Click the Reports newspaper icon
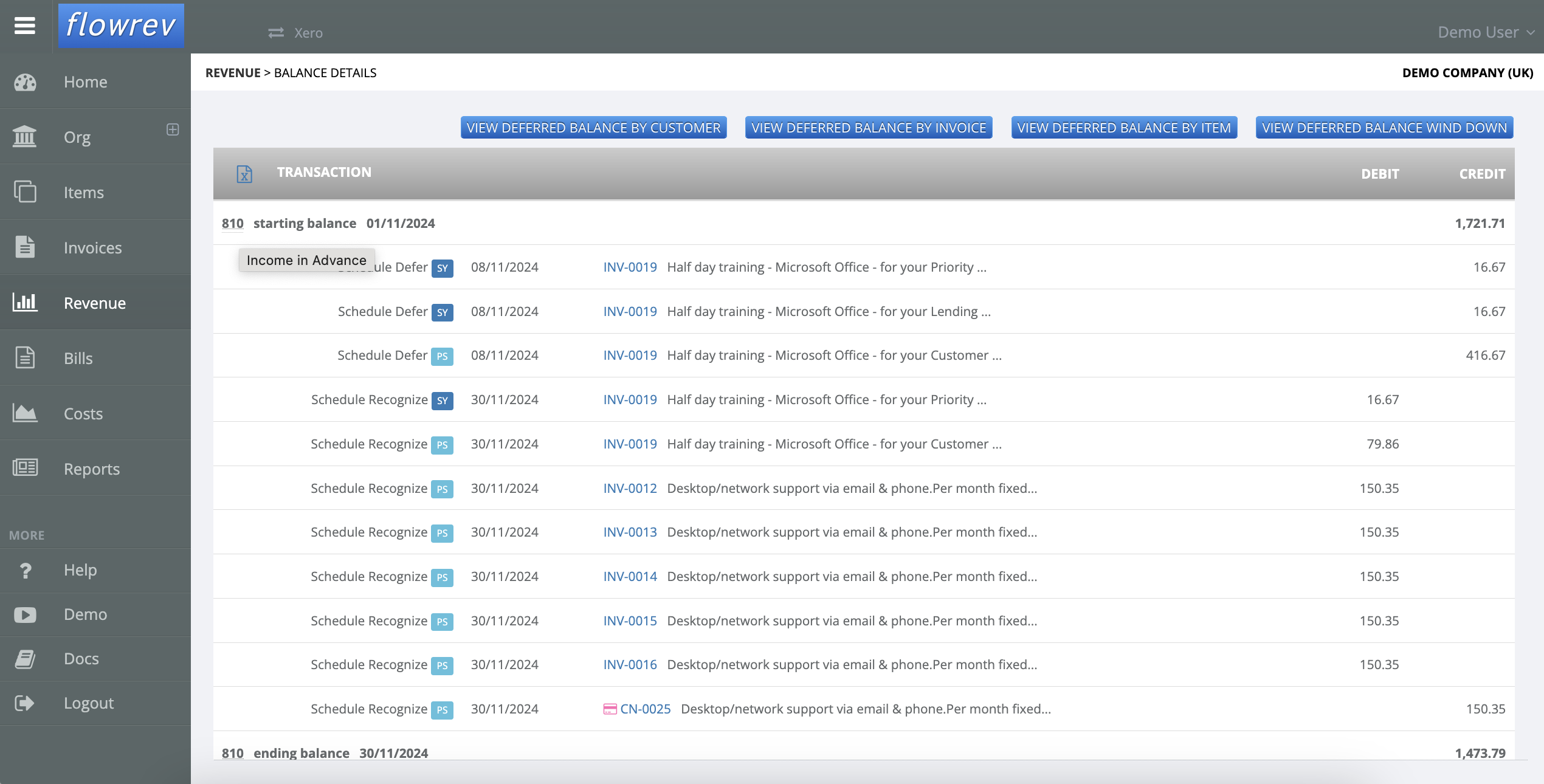 (25, 467)
